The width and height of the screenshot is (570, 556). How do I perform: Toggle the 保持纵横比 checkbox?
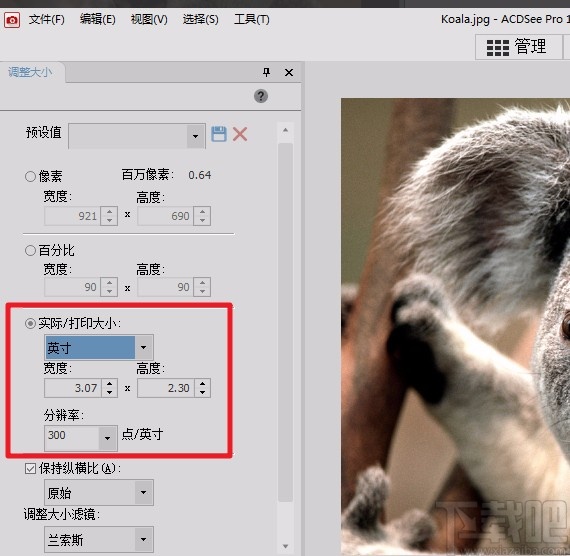click(x=31, y=469)
